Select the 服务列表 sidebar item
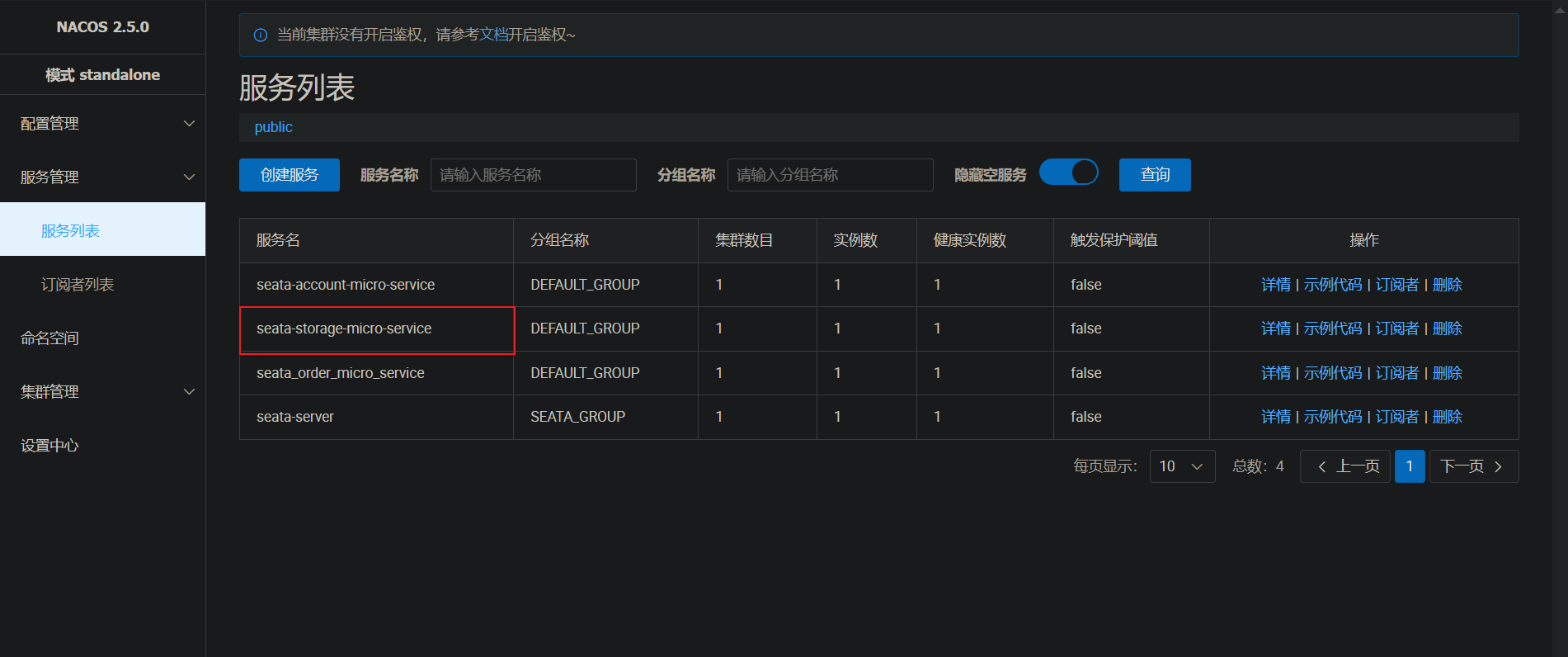The width and height of the screenshot is (1568, 657). 71,231
